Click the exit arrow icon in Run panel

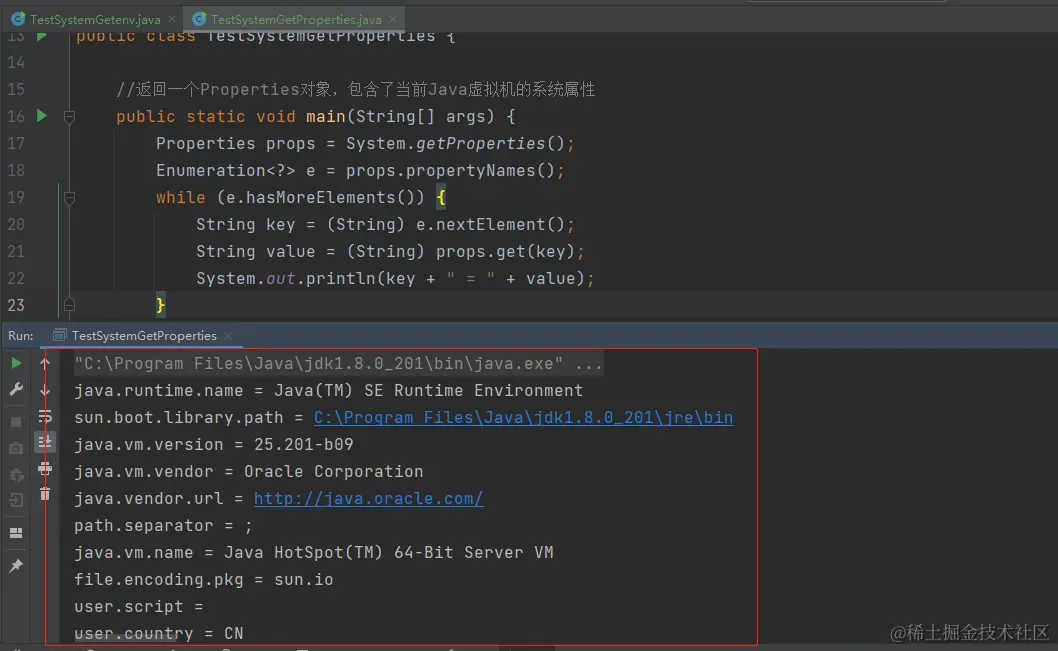(16, 500)
